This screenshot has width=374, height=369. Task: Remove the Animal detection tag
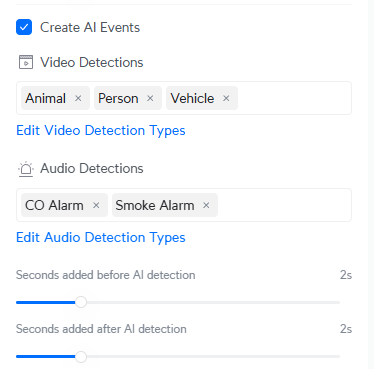pyautogui.click(x=78, y=98)
